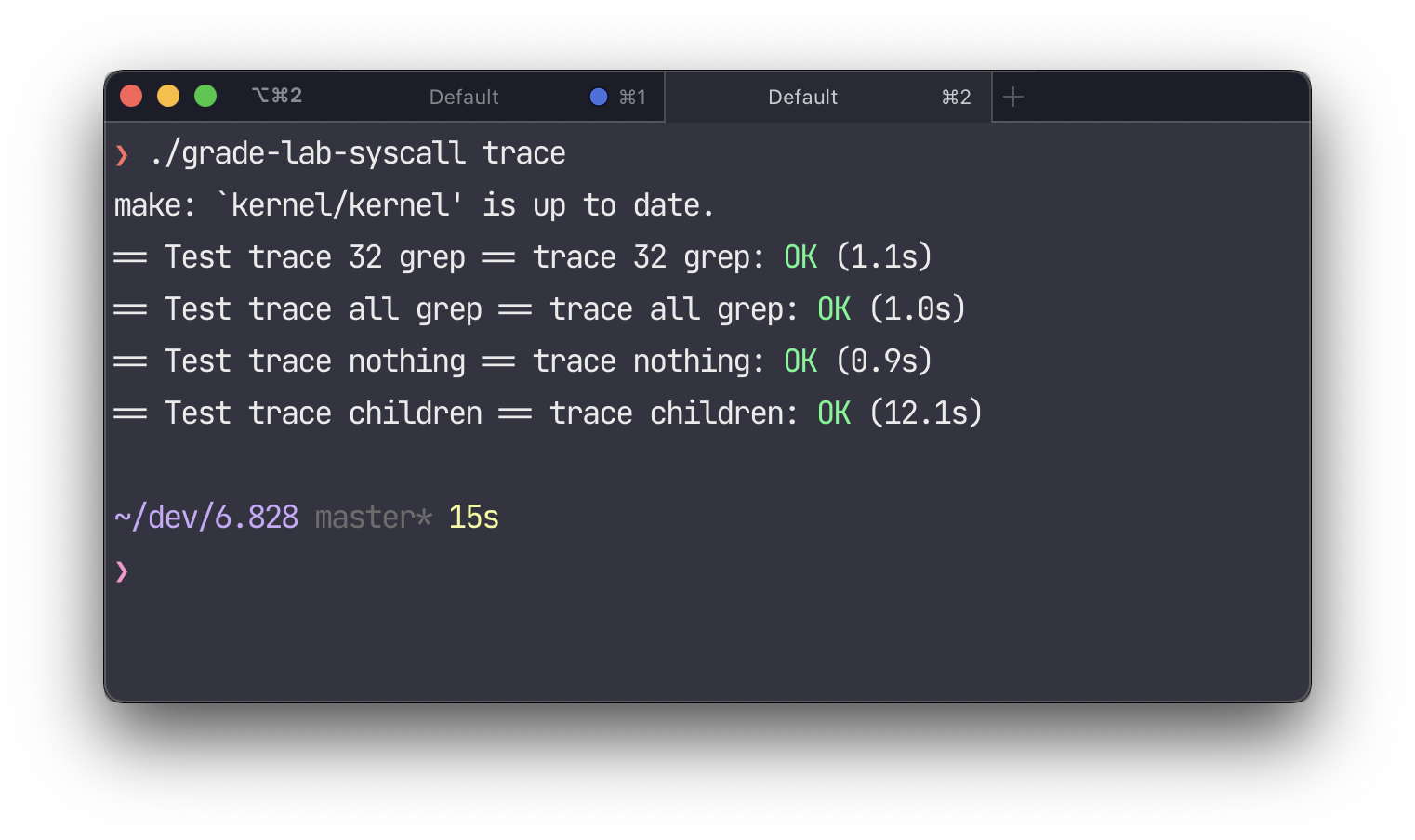Screen dimensions: 1415x840
Task: Click the ⌘2 shortcut label on second tab
Action: click(956, 97)
